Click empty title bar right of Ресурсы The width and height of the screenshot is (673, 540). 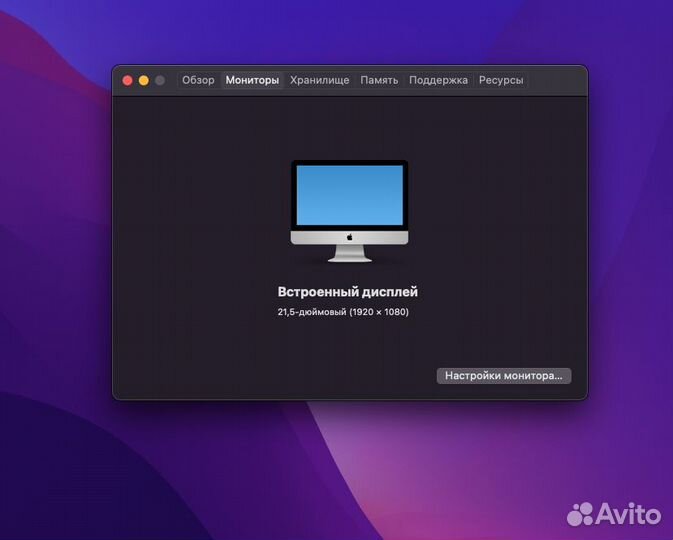[x=556, y=80]
